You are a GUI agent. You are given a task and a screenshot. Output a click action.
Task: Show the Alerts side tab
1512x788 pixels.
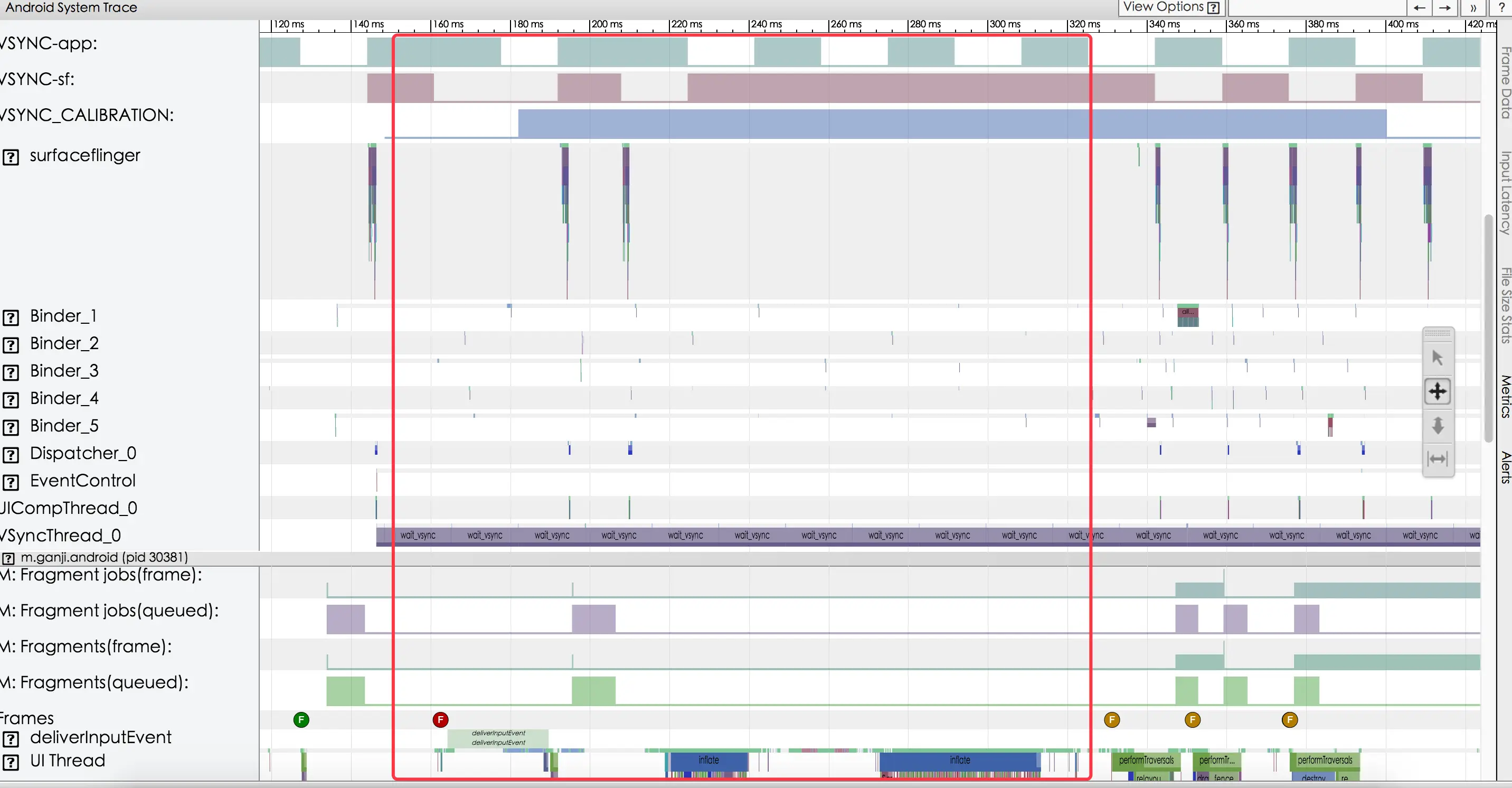point(1505,467)
